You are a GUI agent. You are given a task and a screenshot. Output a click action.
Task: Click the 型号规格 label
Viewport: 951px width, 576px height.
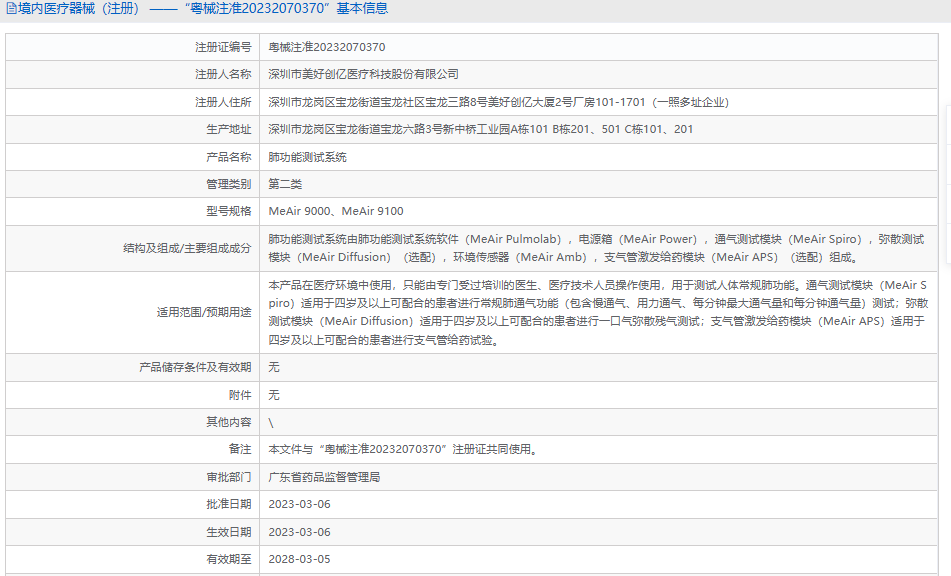coord(228,211)
